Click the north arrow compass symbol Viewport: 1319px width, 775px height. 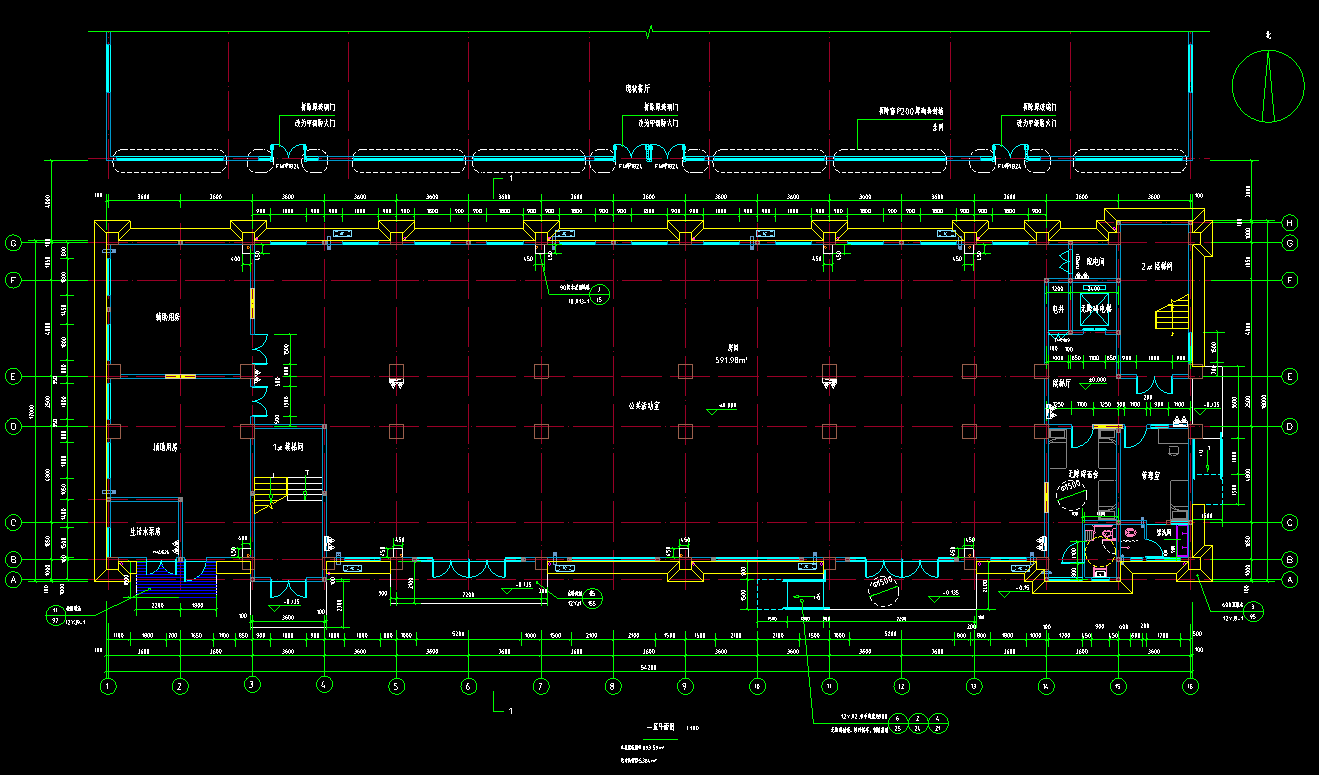coord(1268,83)
